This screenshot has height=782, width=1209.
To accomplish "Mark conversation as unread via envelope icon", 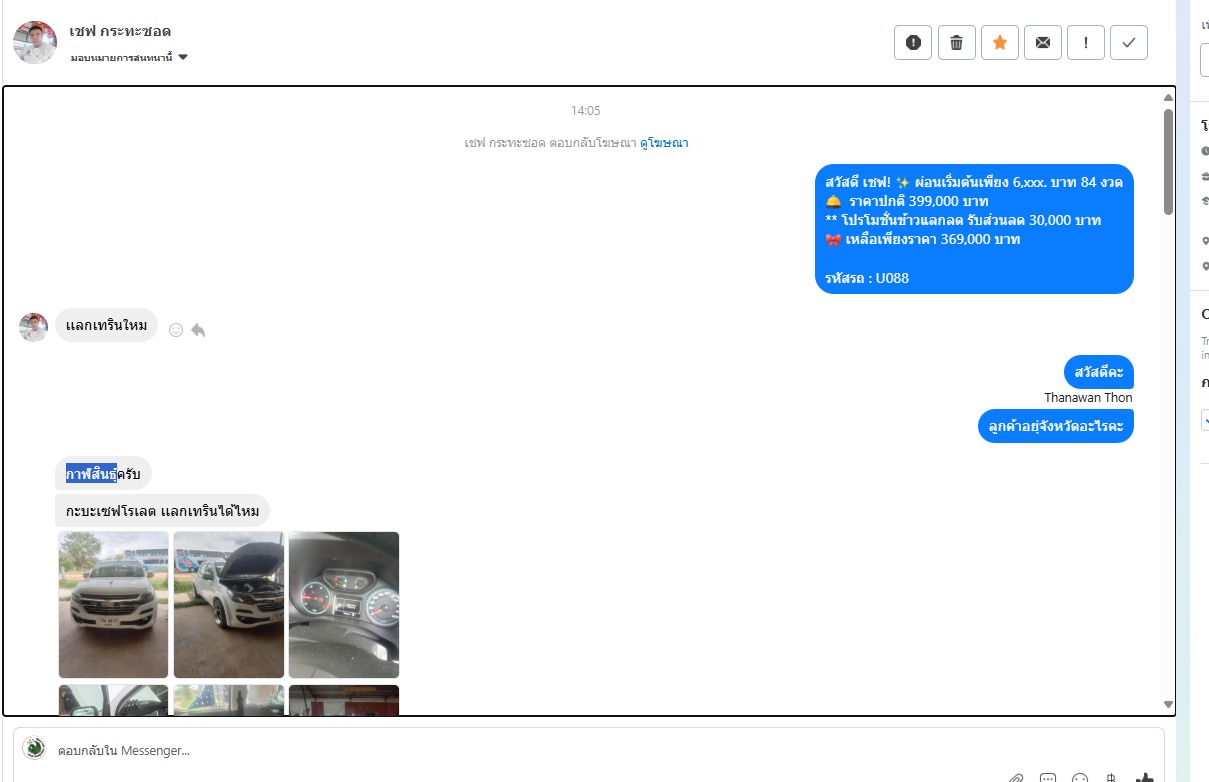I will pyautogui.click(x=1043, y=42).
